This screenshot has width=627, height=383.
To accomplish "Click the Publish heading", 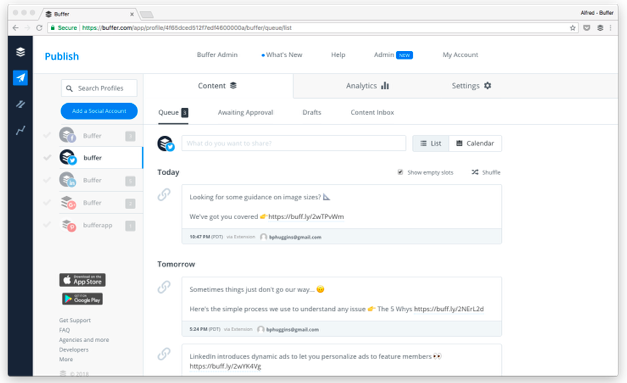I will (x=62, y=56).
